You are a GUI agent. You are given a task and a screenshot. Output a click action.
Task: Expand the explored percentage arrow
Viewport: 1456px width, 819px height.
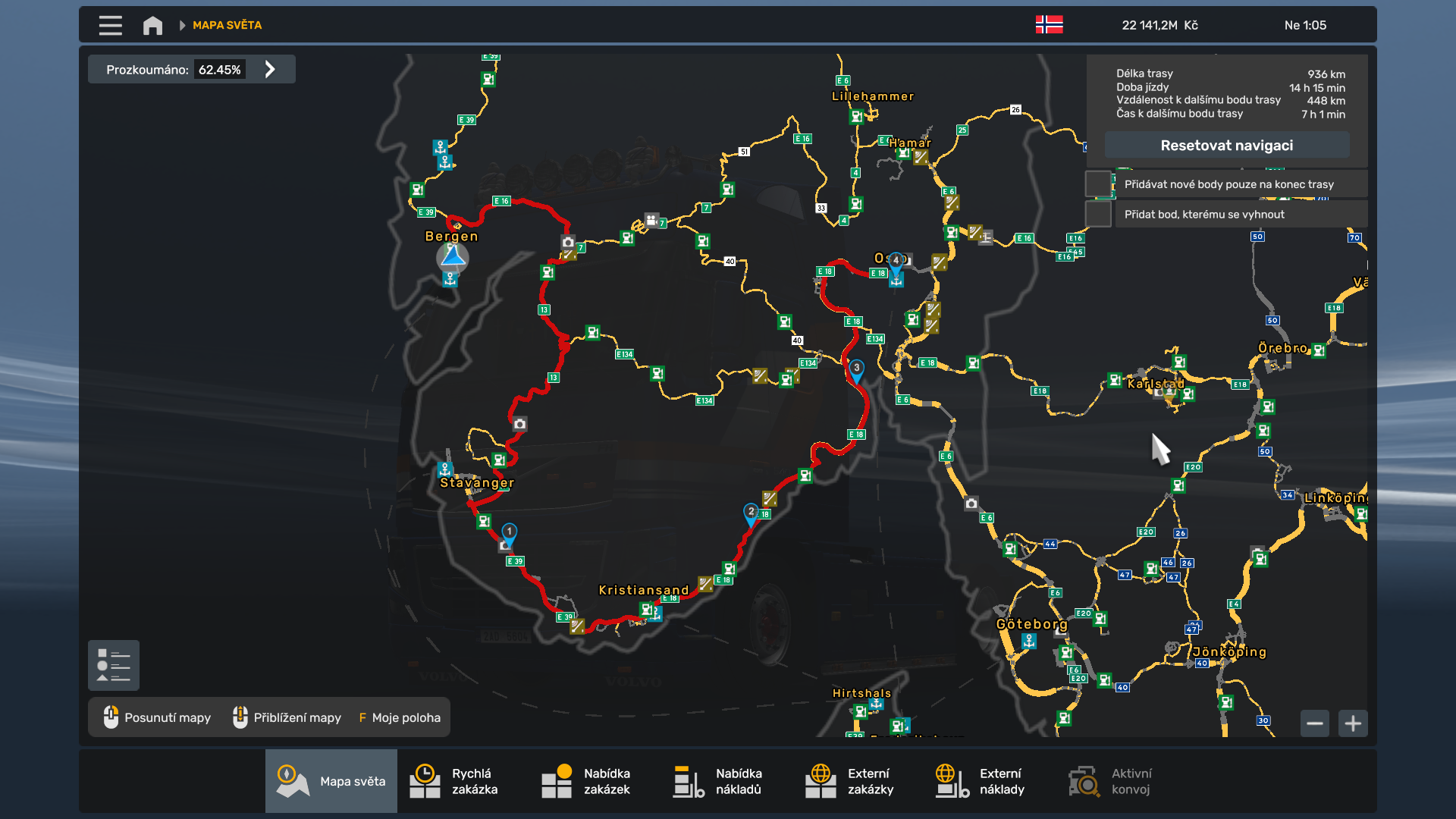click(x=270, y=69)
